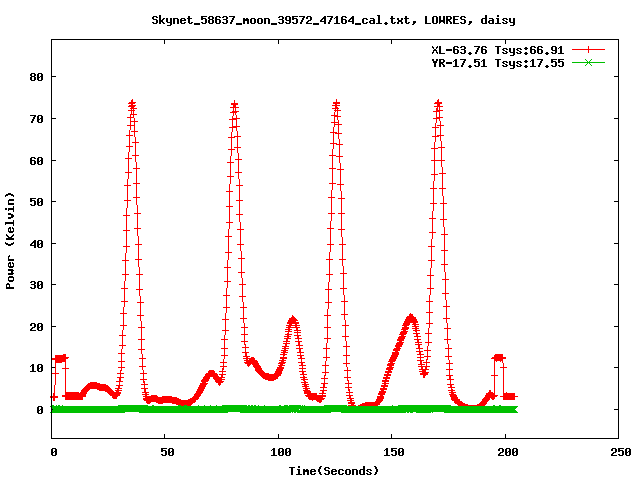640x480 pixels.
Task: Click the red line sample in legend
Action: pyautogui.click(x=588, y=50)
